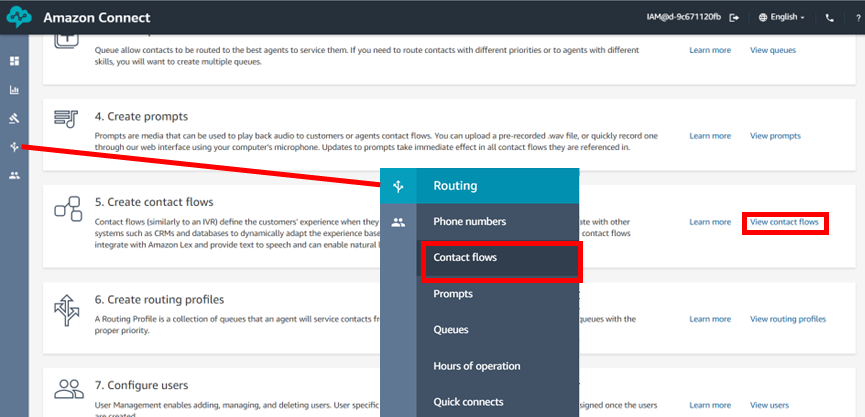Image resolution: width=865 pixels, height=417 pixels.
Task: Click the logout icon beside IAM username
Action: 735,17
